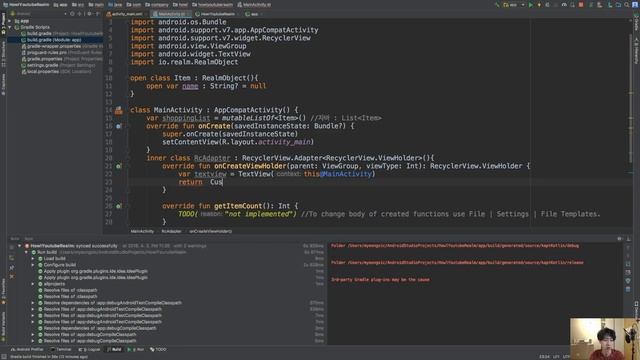The image size is (640, 360).
Task: Switch to HowlYoutubeRealm gradle editor tab
Action: point(218,14)
